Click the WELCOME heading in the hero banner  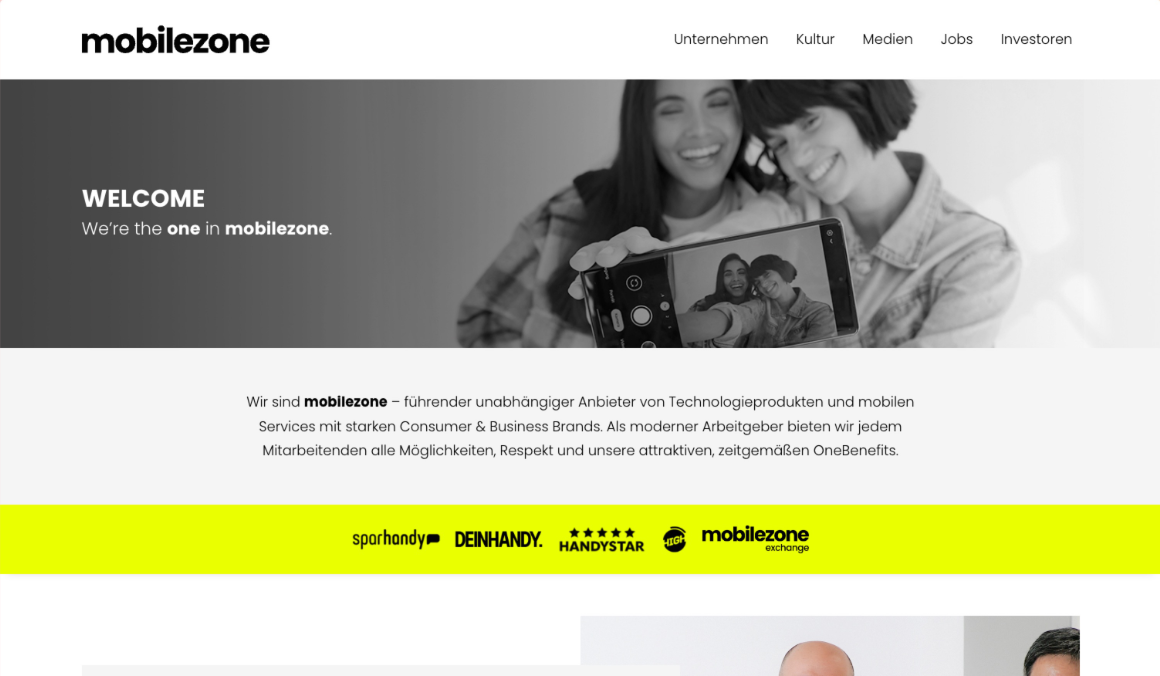144,198
